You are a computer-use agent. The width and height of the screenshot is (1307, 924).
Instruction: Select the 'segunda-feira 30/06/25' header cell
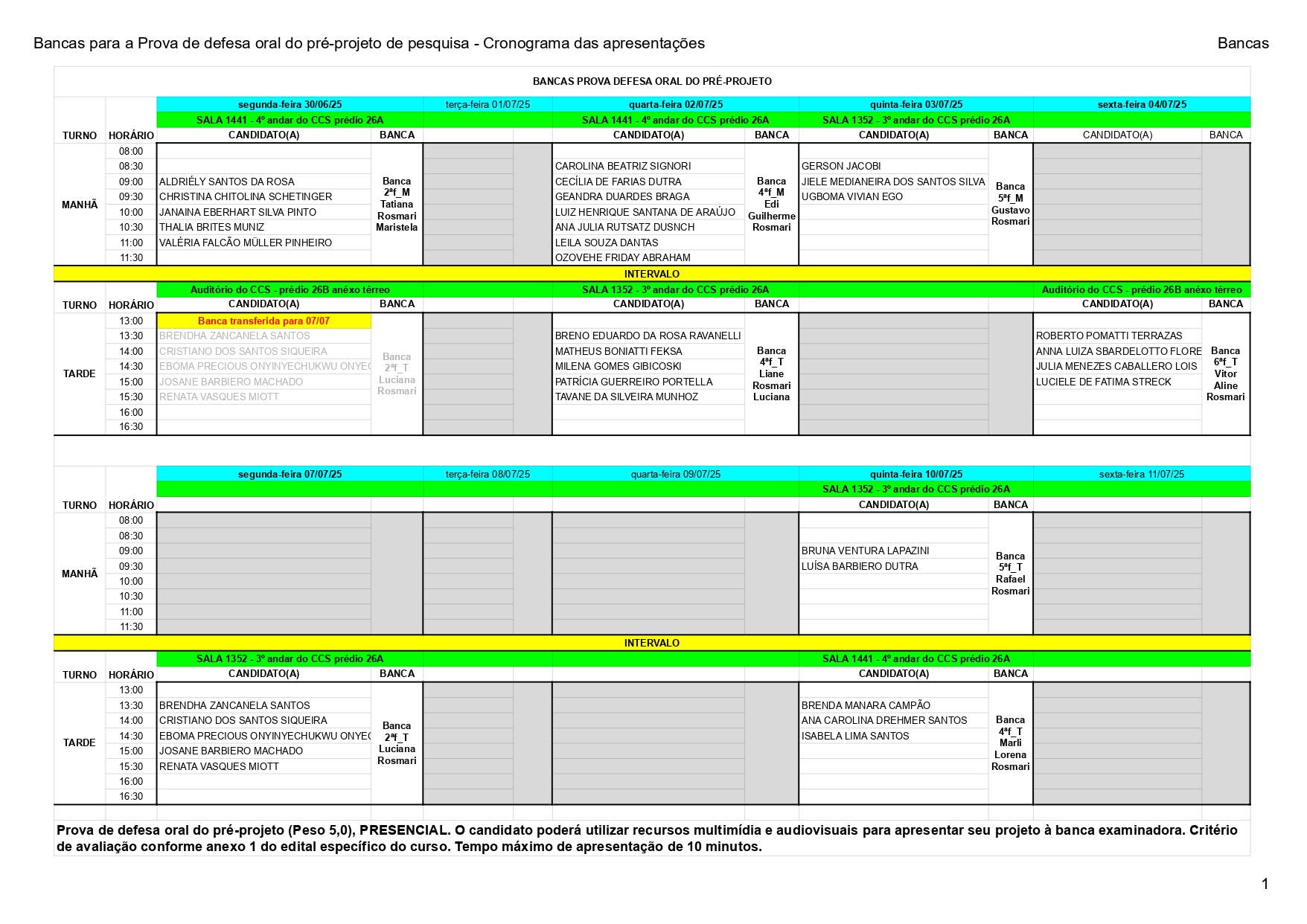pyautogui.click(x=290, y=105)
